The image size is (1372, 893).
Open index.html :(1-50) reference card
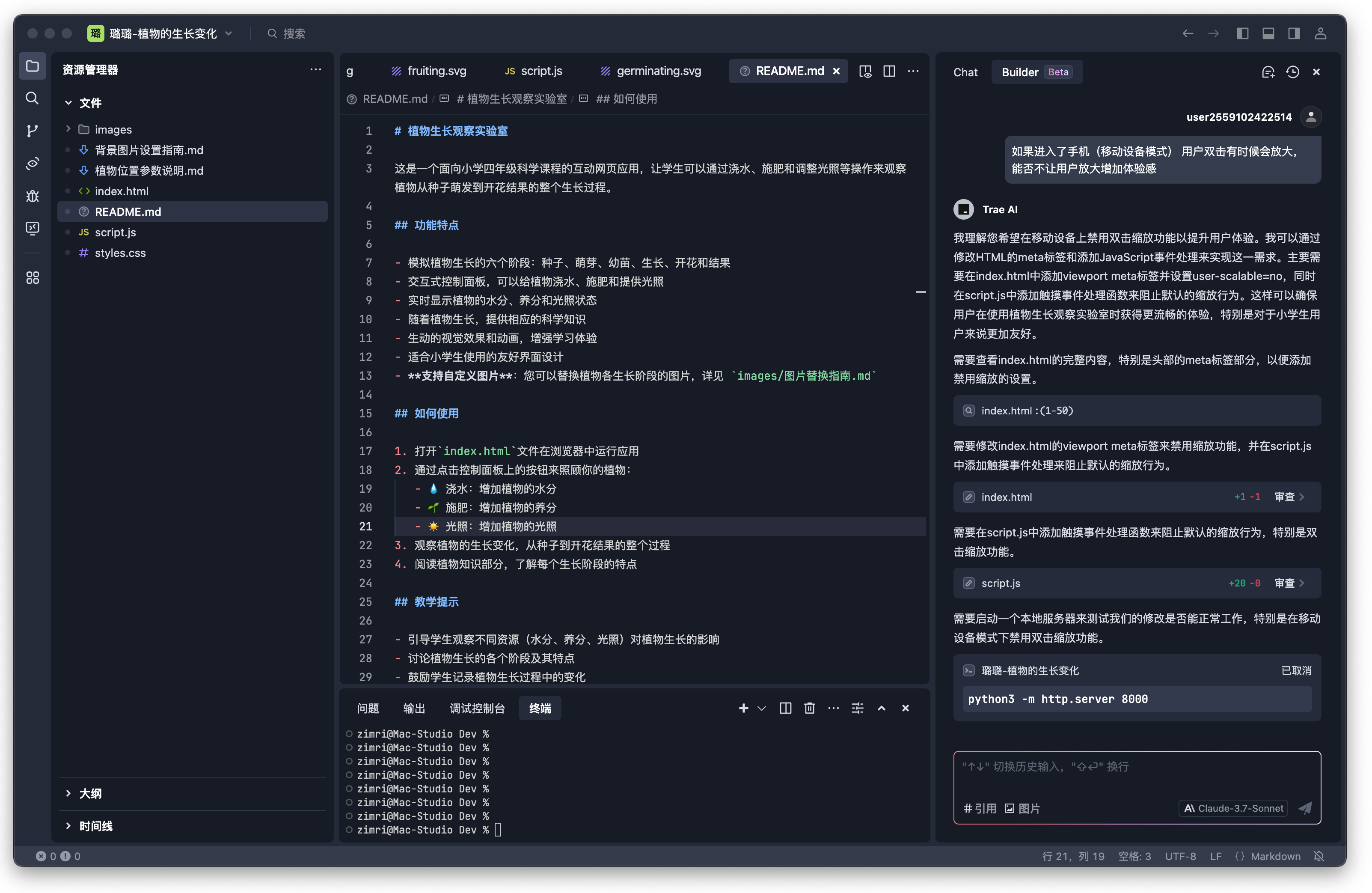1137,411
